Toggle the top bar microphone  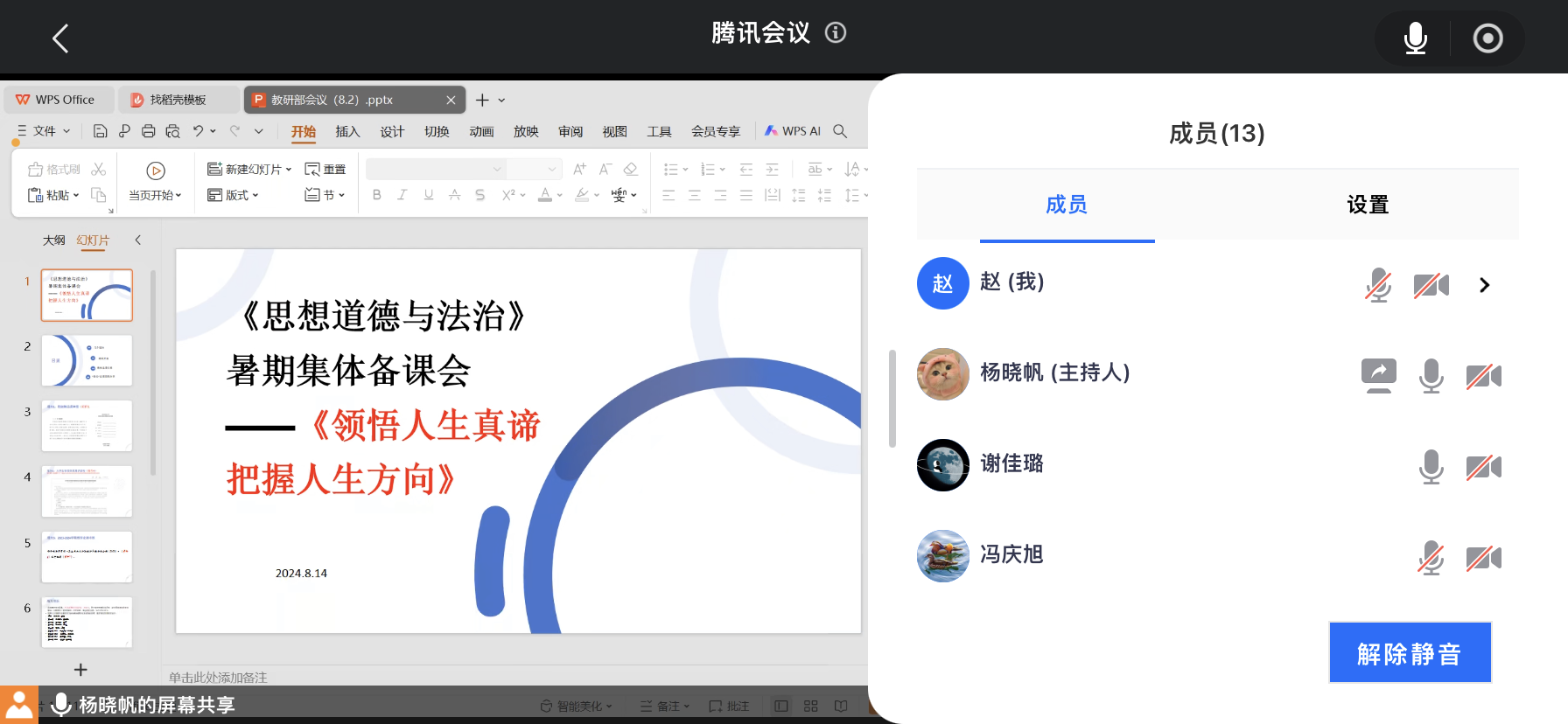pyautogui.click(x=1415, y=38)
